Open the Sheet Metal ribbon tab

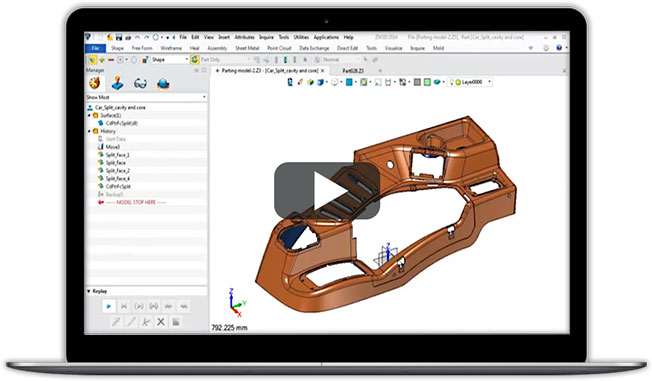coord(247,48)
